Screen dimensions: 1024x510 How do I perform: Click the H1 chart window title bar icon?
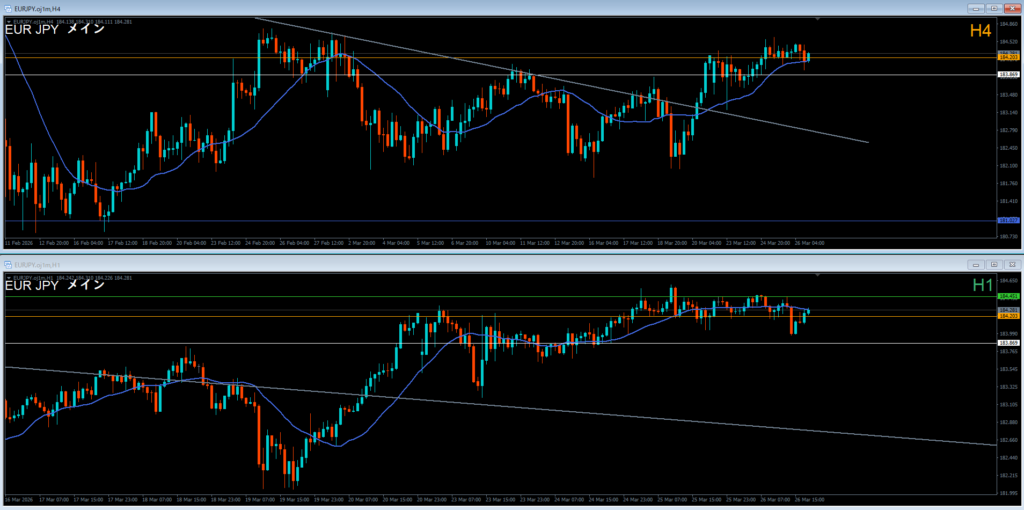[x=9, y=264]
